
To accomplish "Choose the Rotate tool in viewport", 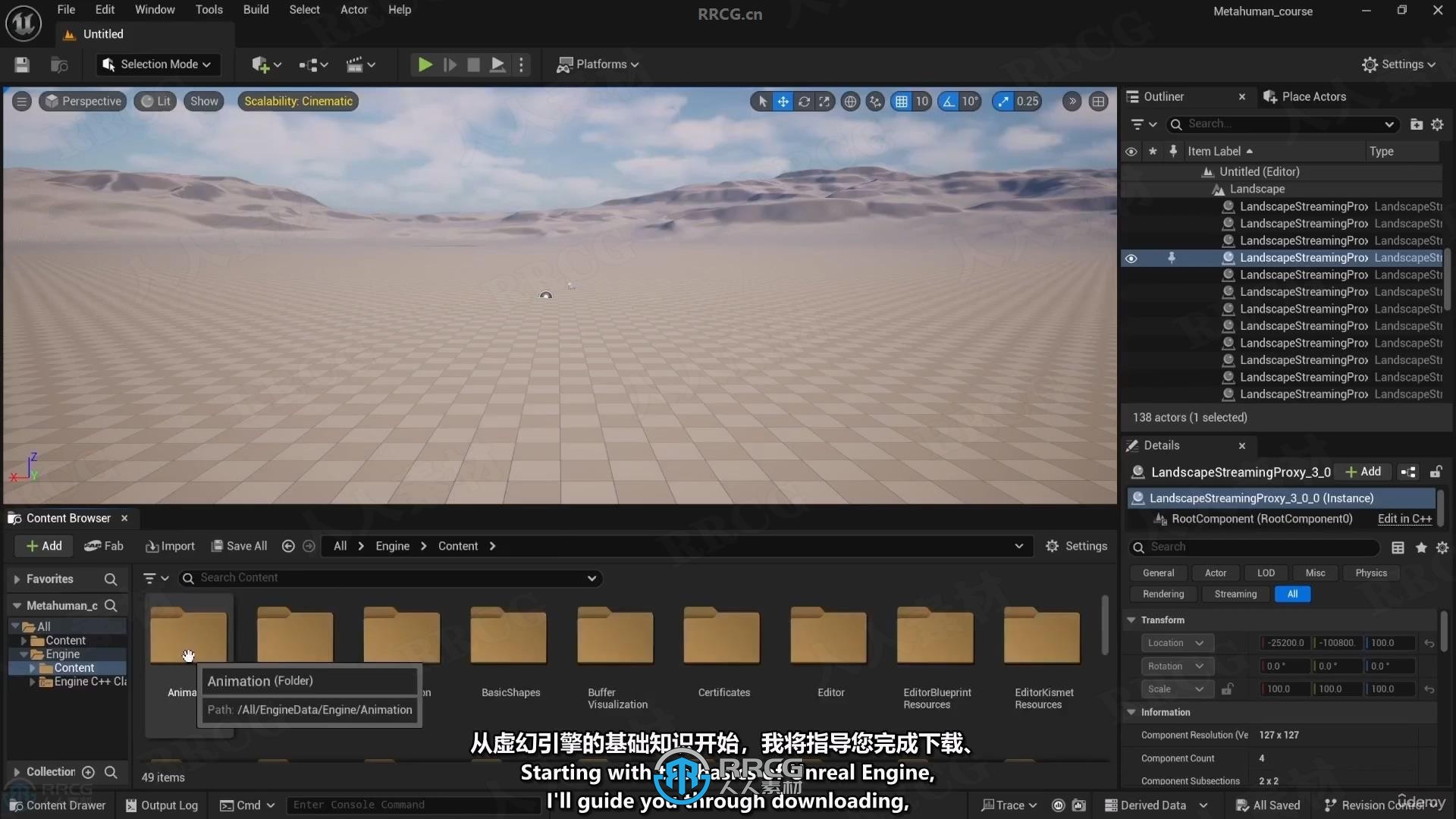I will pyautogui.click(x=804, y=101).
